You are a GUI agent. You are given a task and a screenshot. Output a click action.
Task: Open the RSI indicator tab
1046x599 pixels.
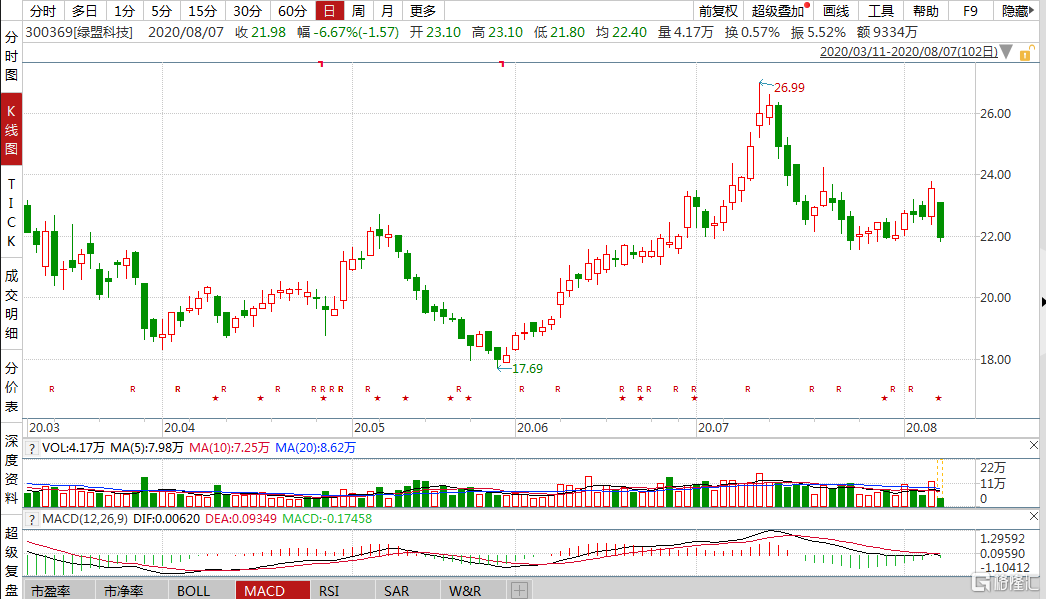[329, 591]
